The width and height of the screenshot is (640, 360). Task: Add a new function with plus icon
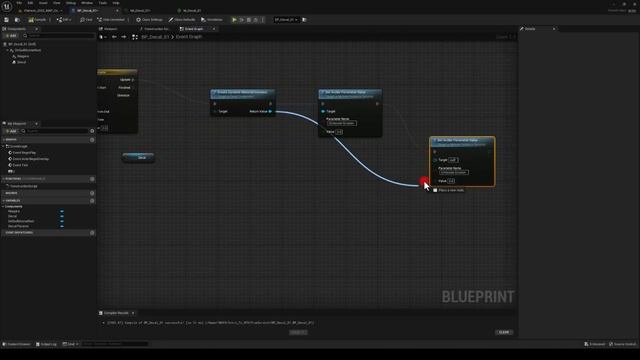92,179
